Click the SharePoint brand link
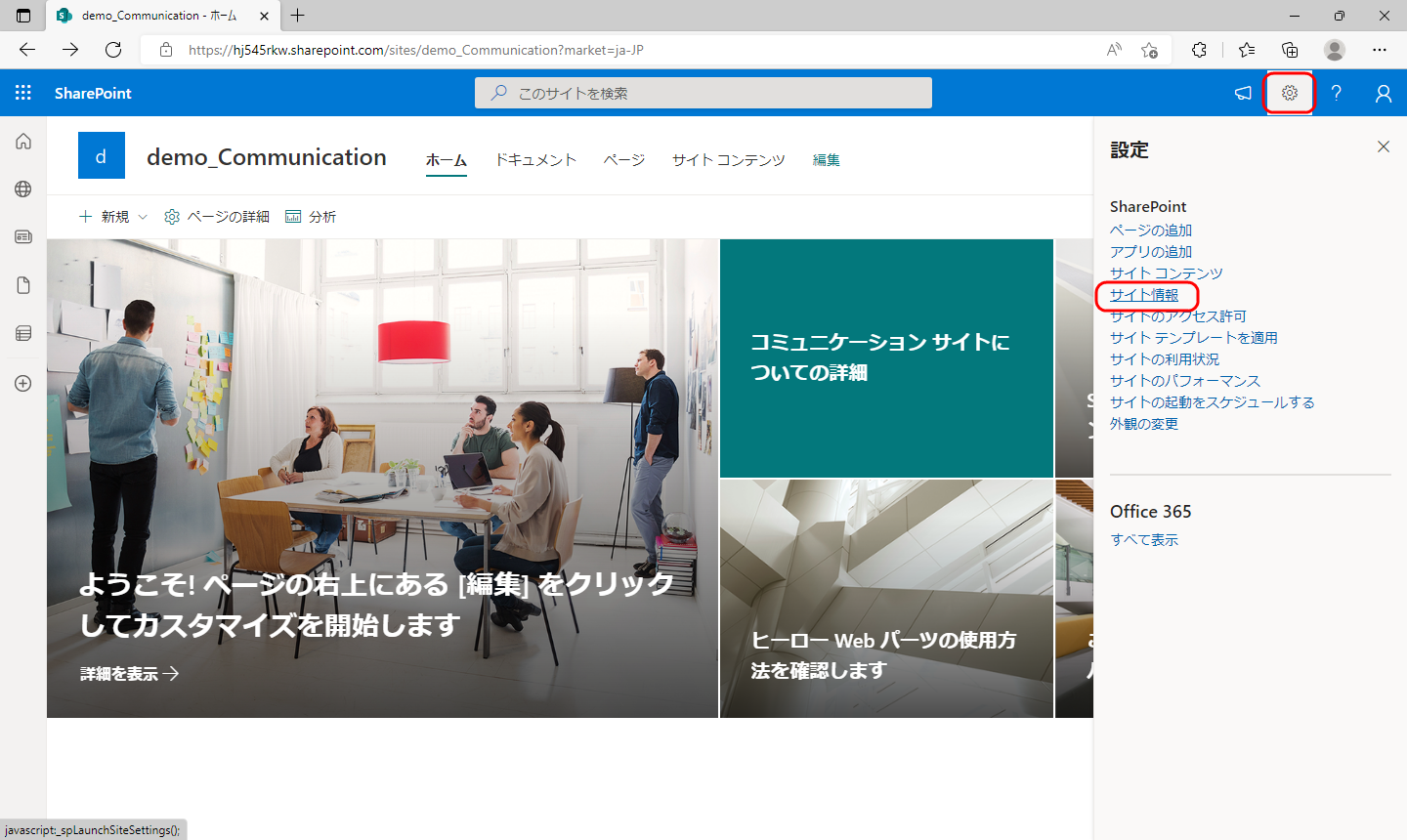The image size is (1407, 840). click(93, 93)
